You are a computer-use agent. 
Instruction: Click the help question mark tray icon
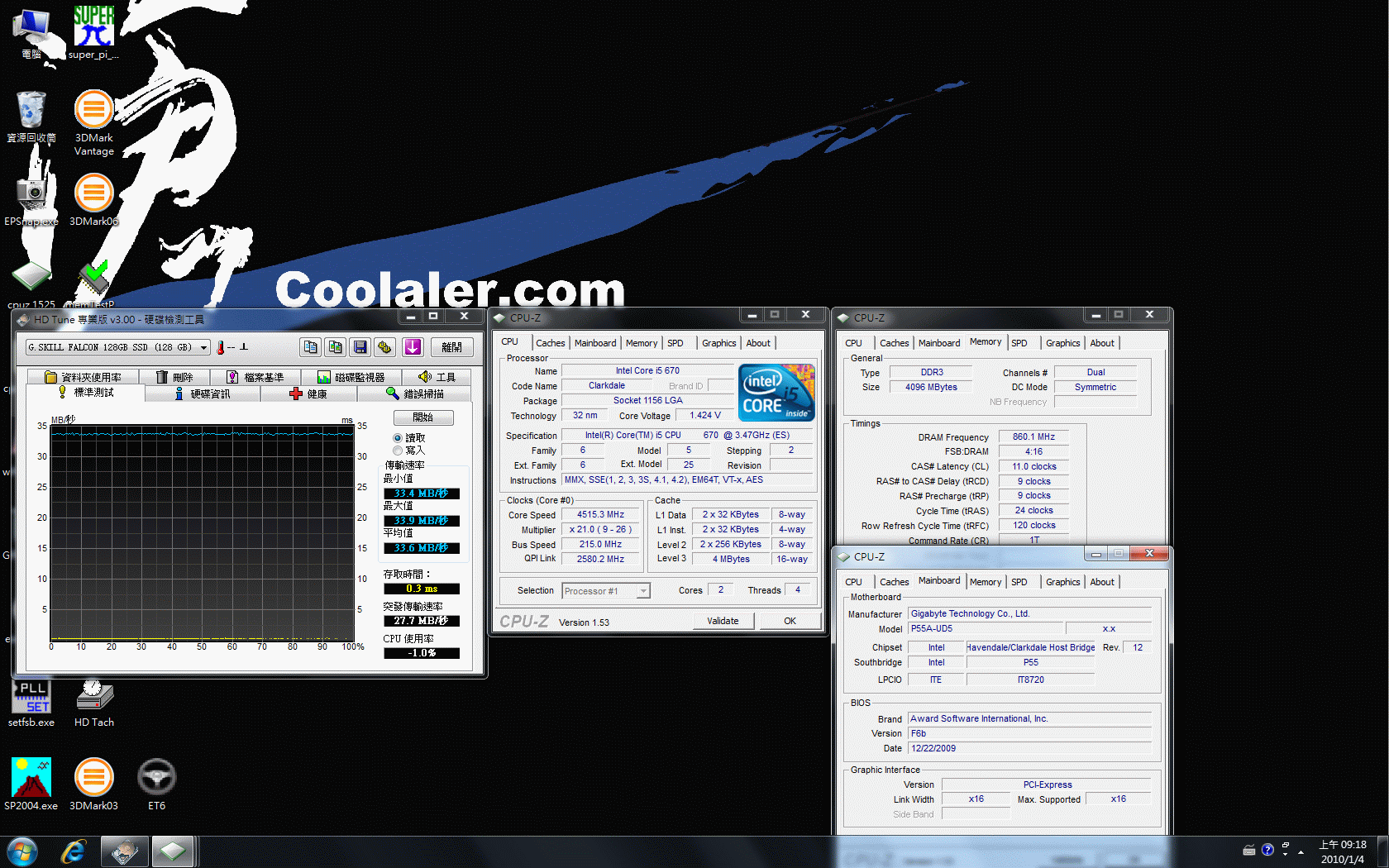point(1267,850)
